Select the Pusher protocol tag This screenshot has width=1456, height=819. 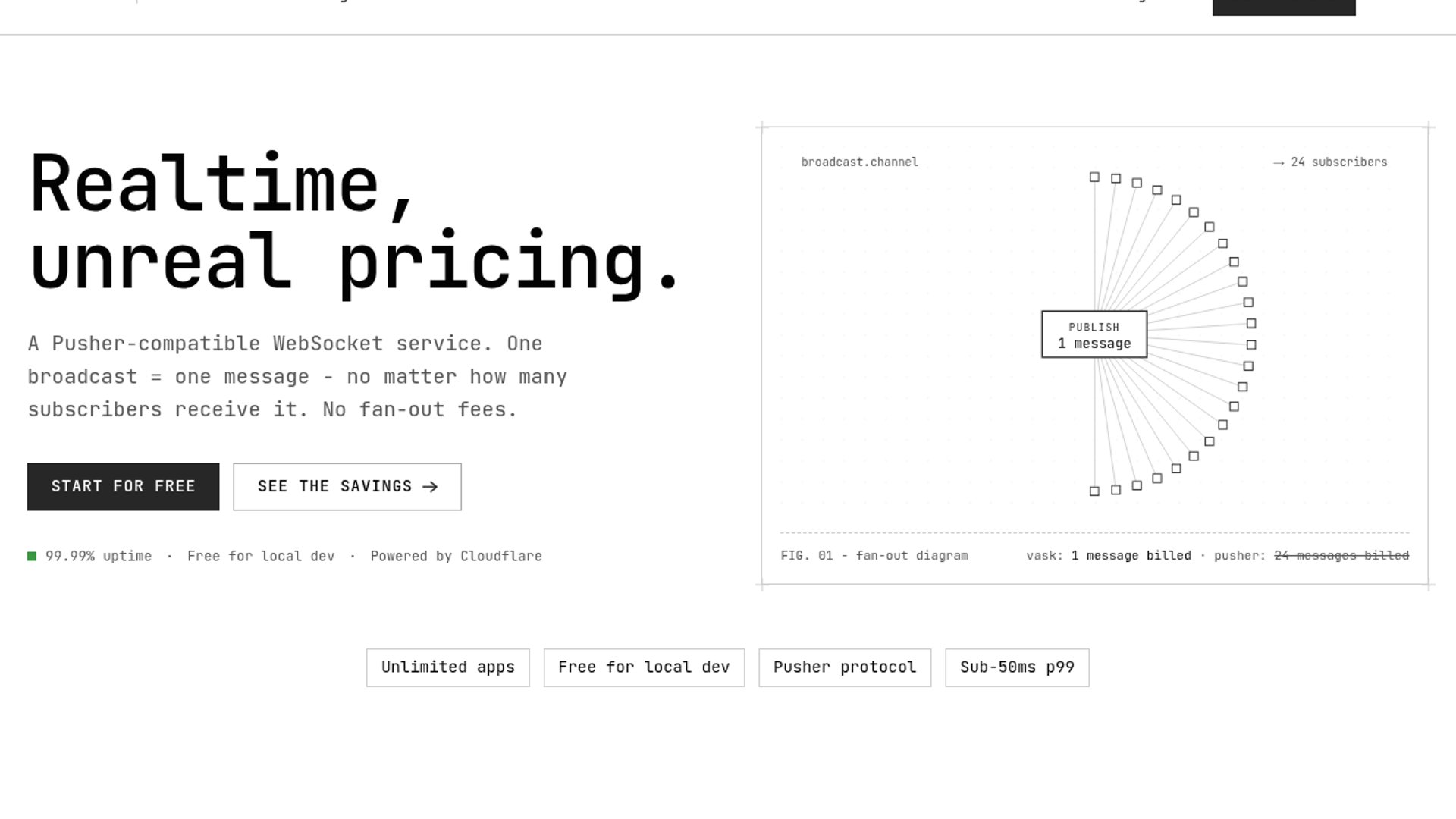click(845, 667)
